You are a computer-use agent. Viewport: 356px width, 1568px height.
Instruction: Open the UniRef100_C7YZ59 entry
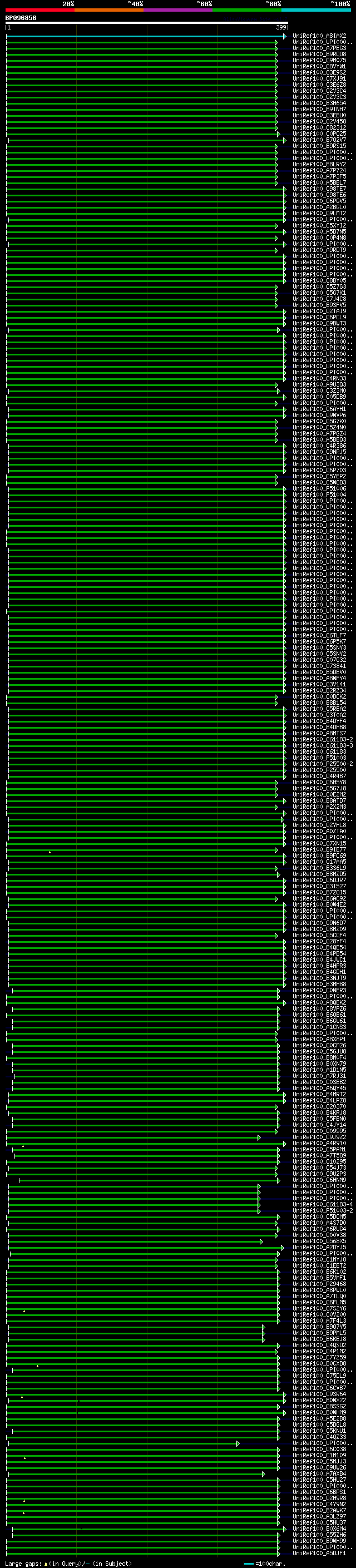click(x=319, y=1357)
